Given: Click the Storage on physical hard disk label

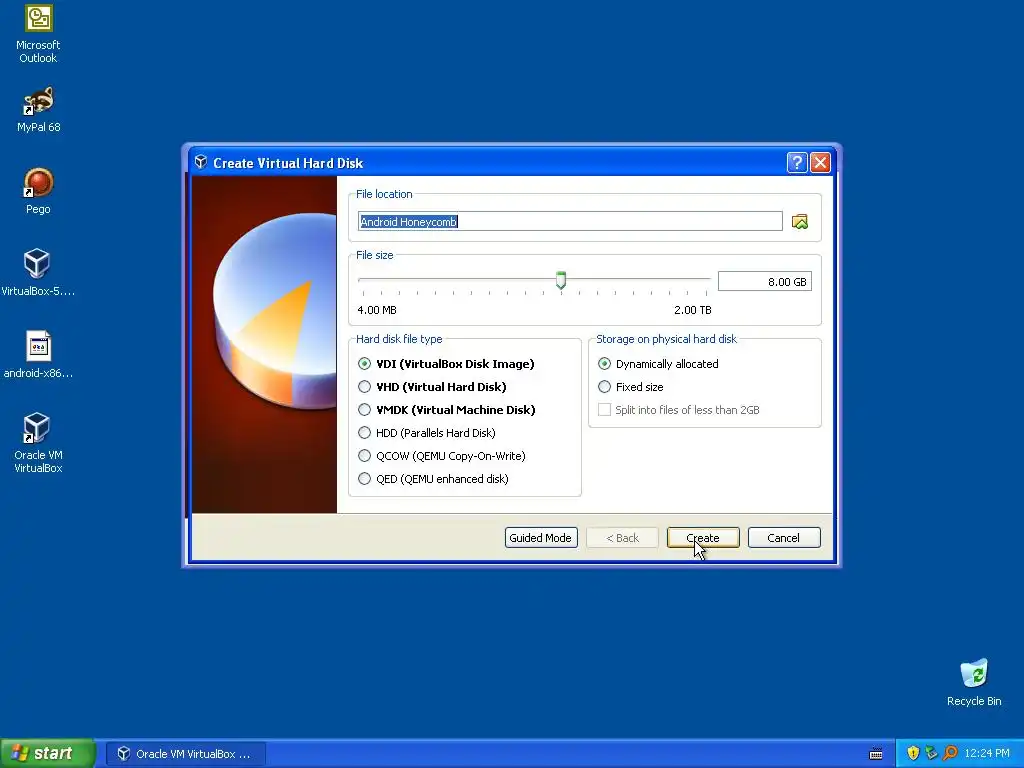Looking at the screenshot, I should click(x=666, y=339).
